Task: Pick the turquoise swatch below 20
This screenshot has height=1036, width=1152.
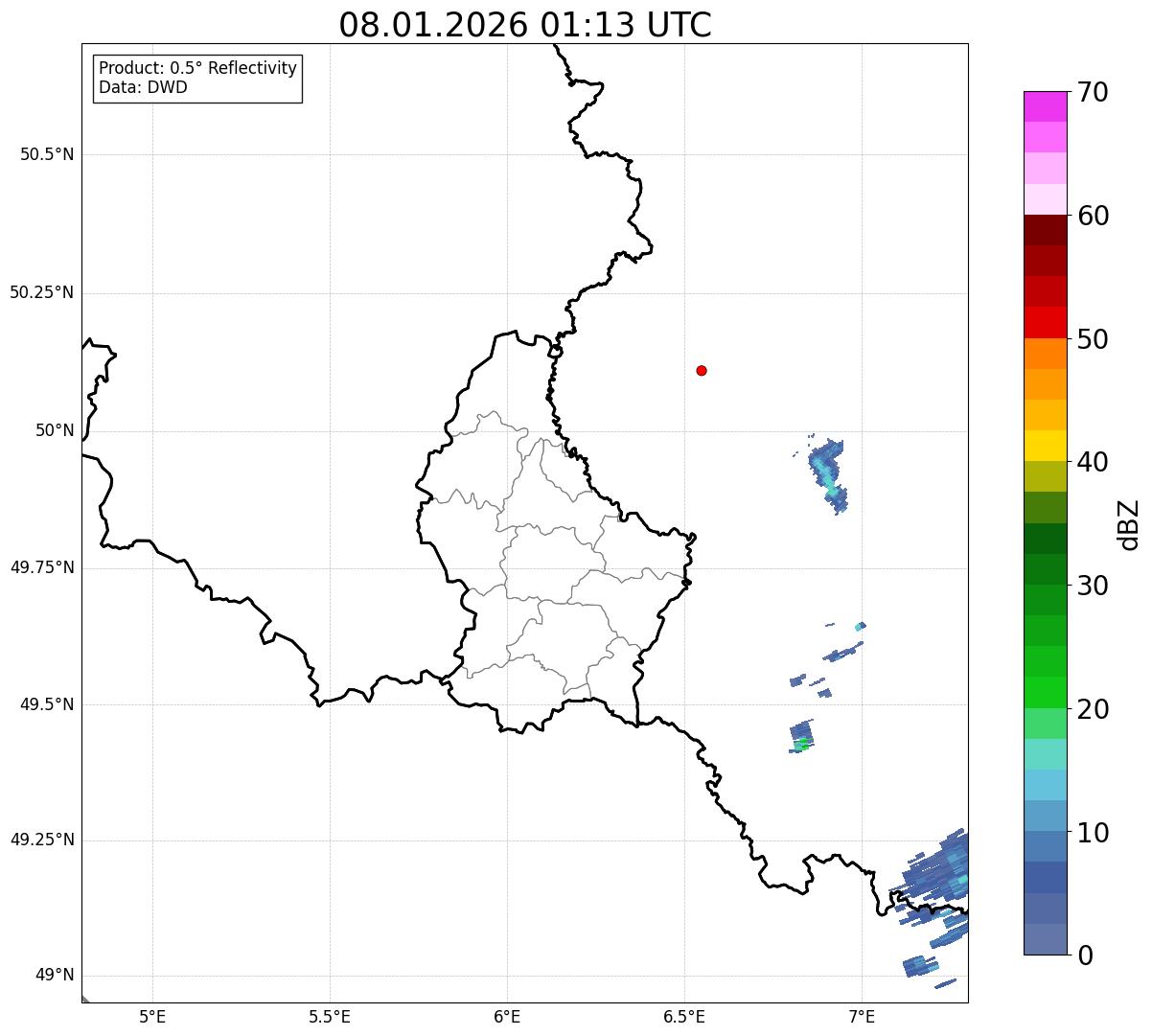Action: (x=1045, y=754)
